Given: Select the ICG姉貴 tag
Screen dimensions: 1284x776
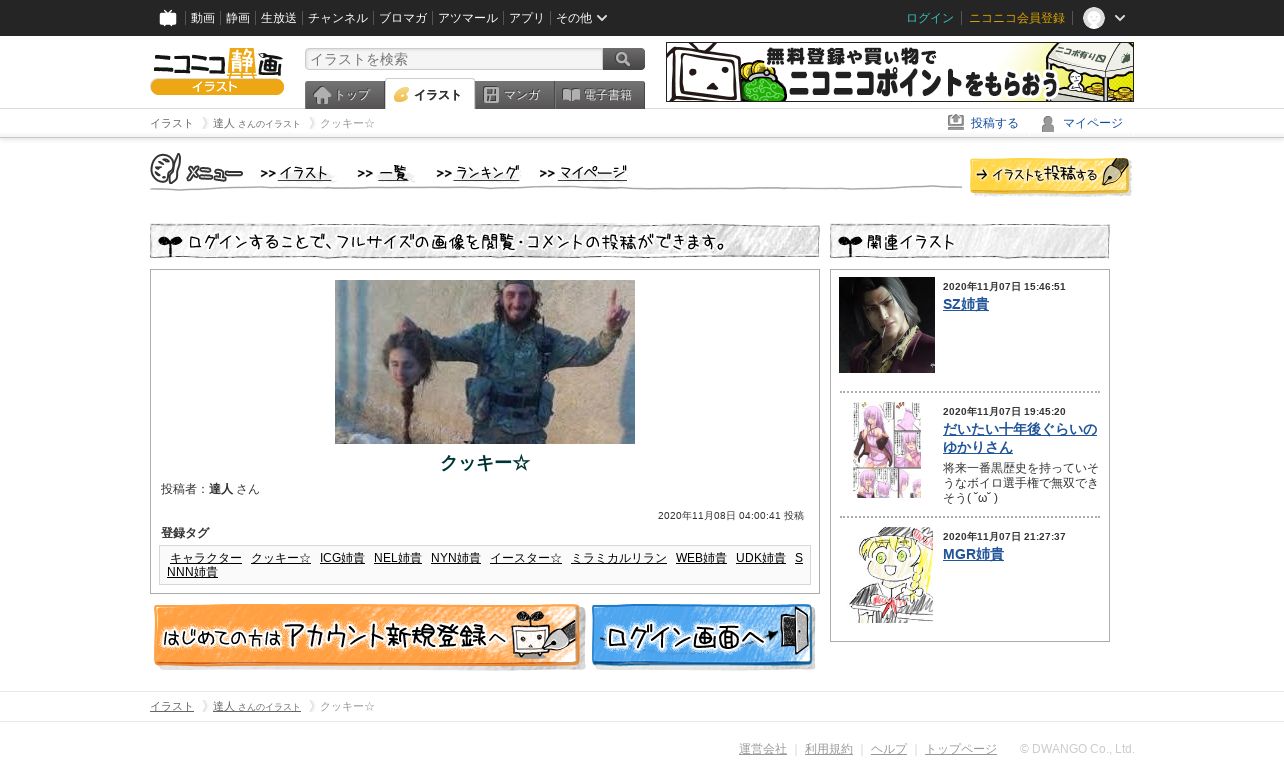Looking at the screenshot, I should coord(342,558).
